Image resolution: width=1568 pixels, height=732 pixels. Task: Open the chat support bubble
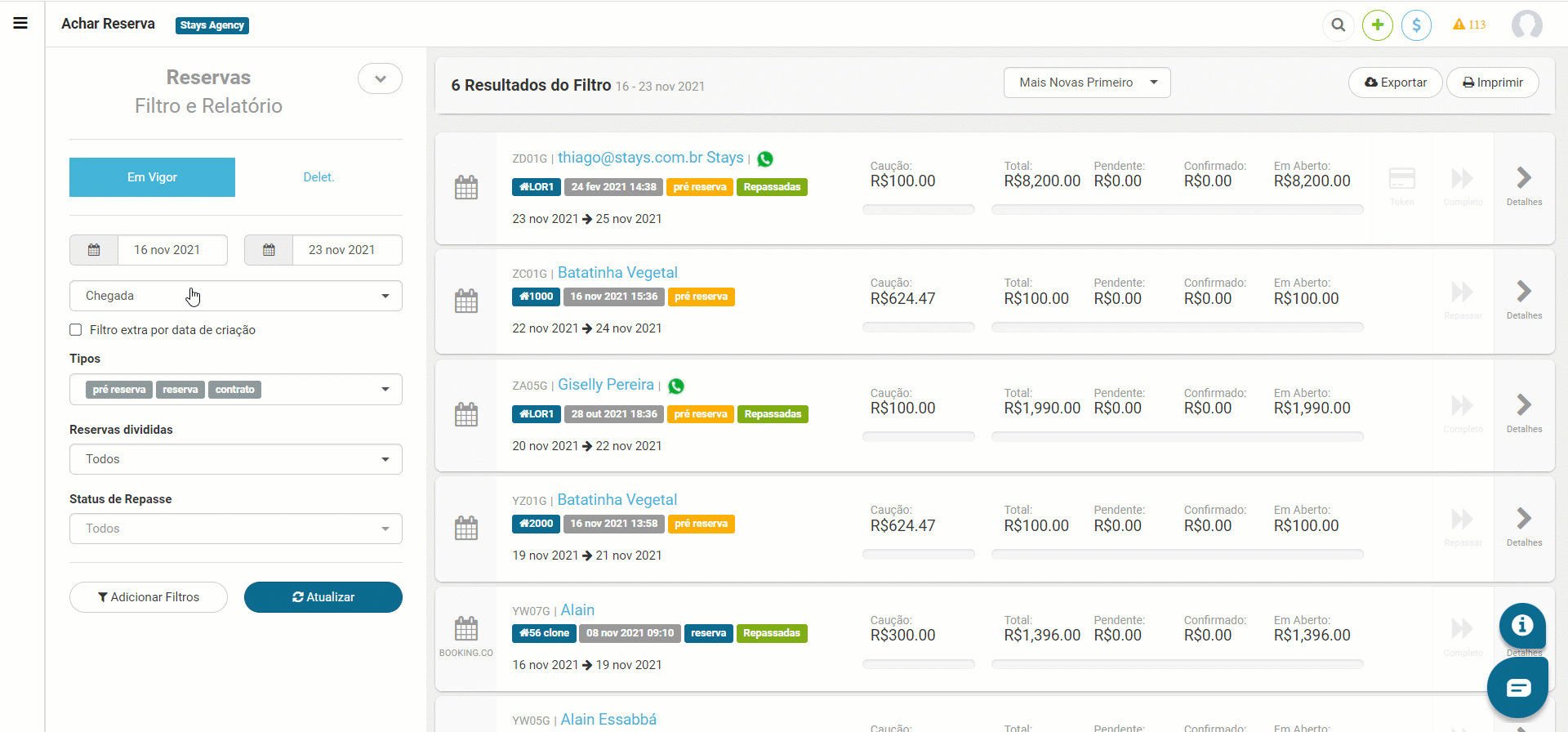[1517, 688]
